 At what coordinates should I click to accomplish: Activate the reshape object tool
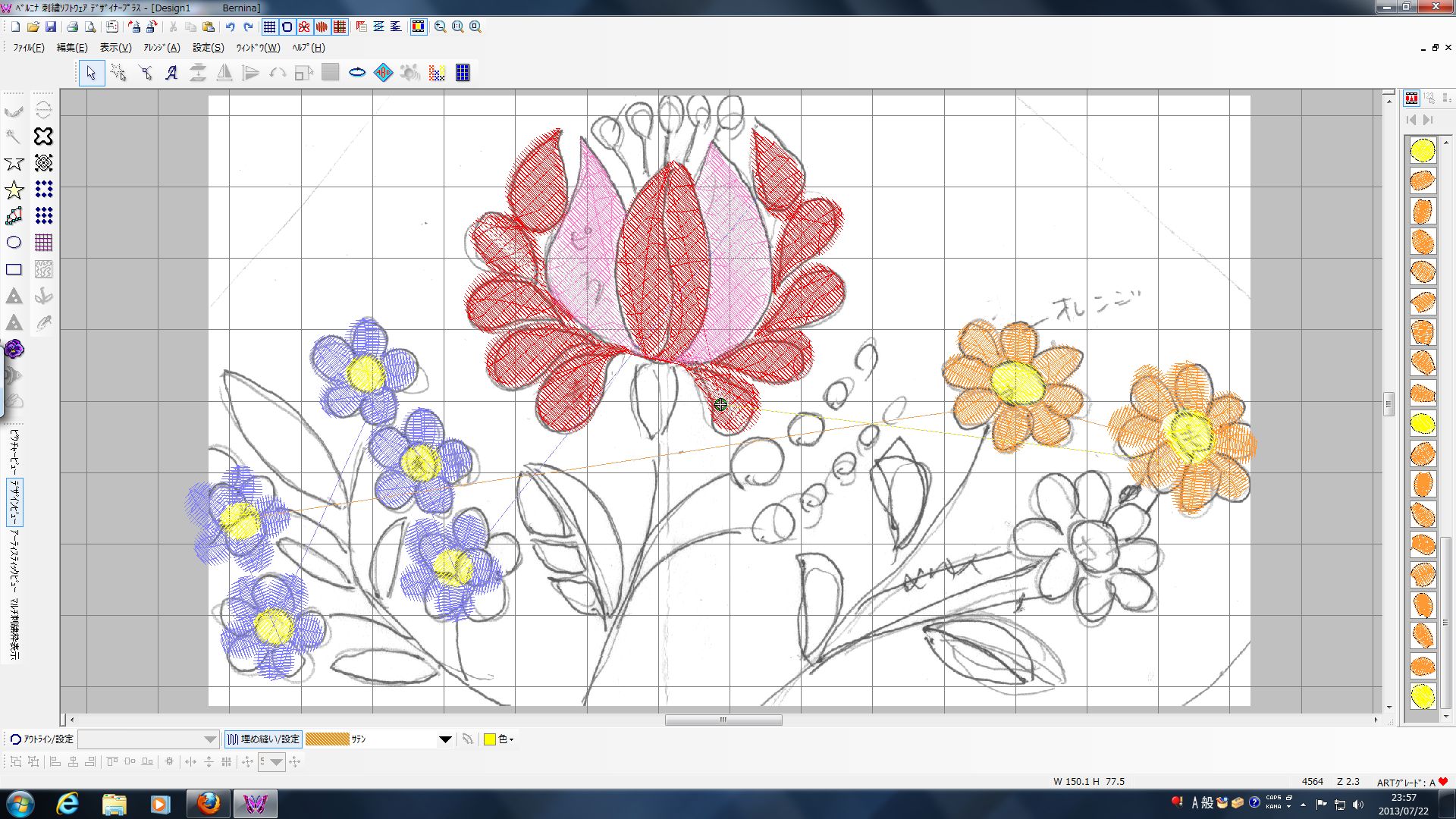tap(146, 73)
